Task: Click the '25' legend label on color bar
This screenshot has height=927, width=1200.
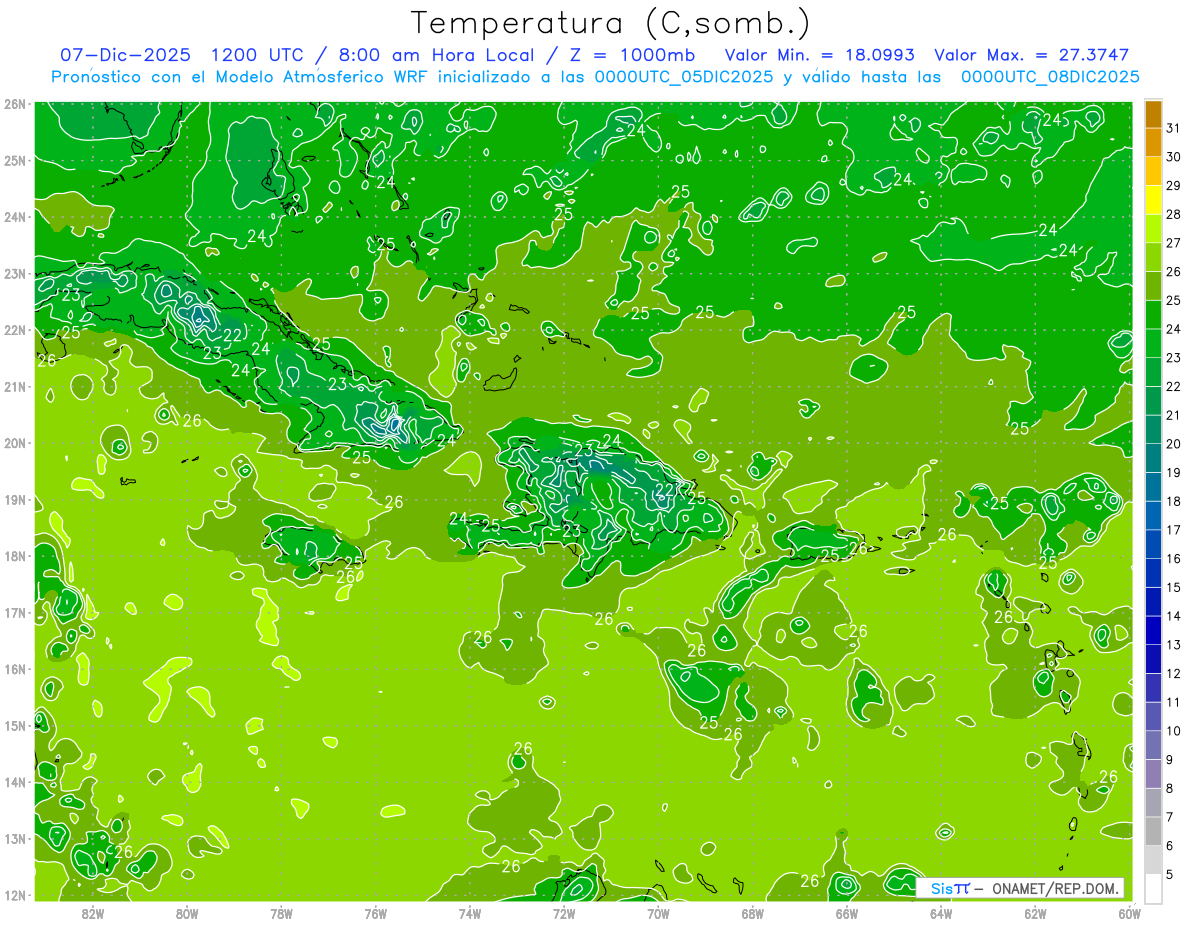Action: click(x=1173, y=300)
